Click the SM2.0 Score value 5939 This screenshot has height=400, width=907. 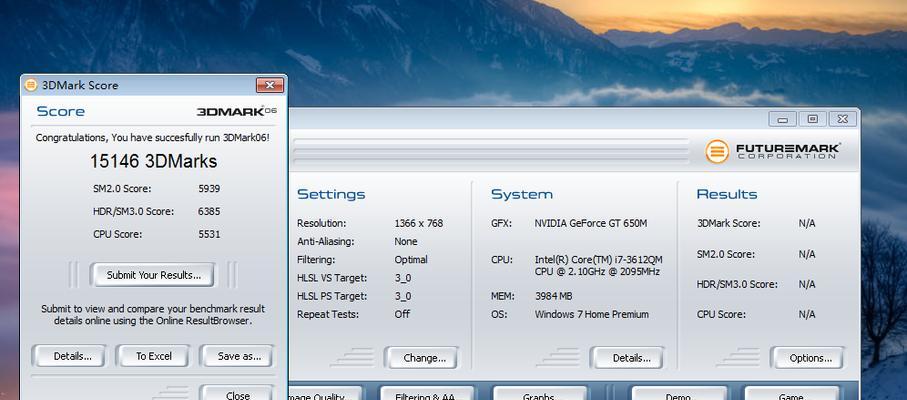click(x=209, y=188)
